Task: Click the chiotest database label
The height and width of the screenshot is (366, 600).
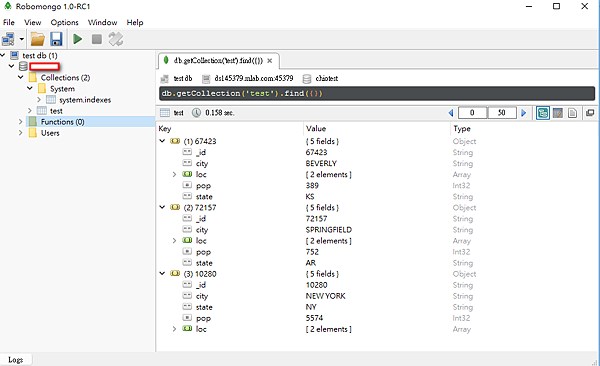Action: 327,78
